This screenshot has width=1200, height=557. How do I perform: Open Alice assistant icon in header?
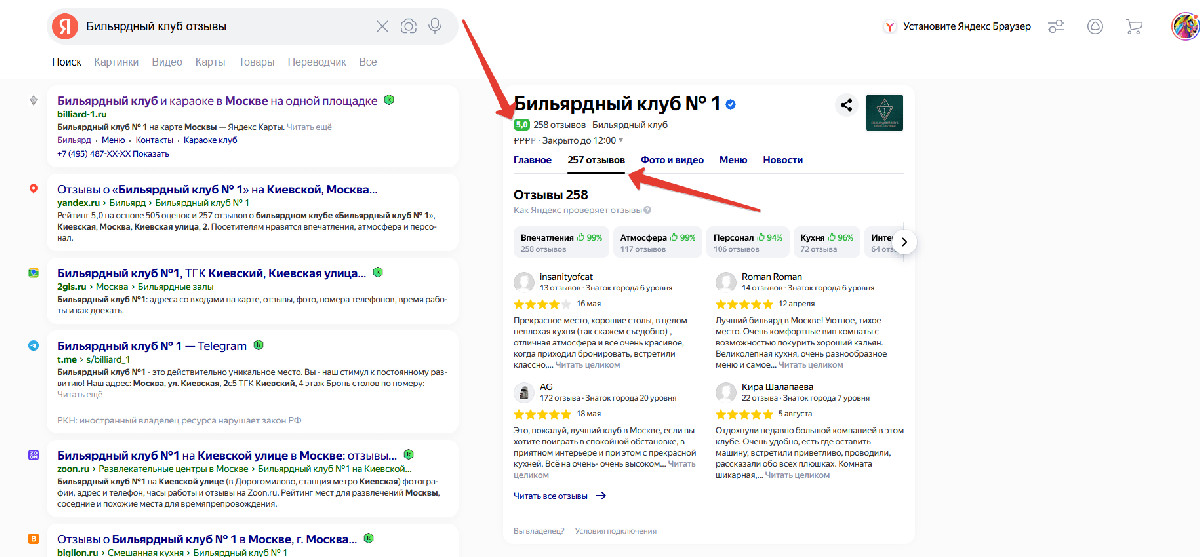1095,27
